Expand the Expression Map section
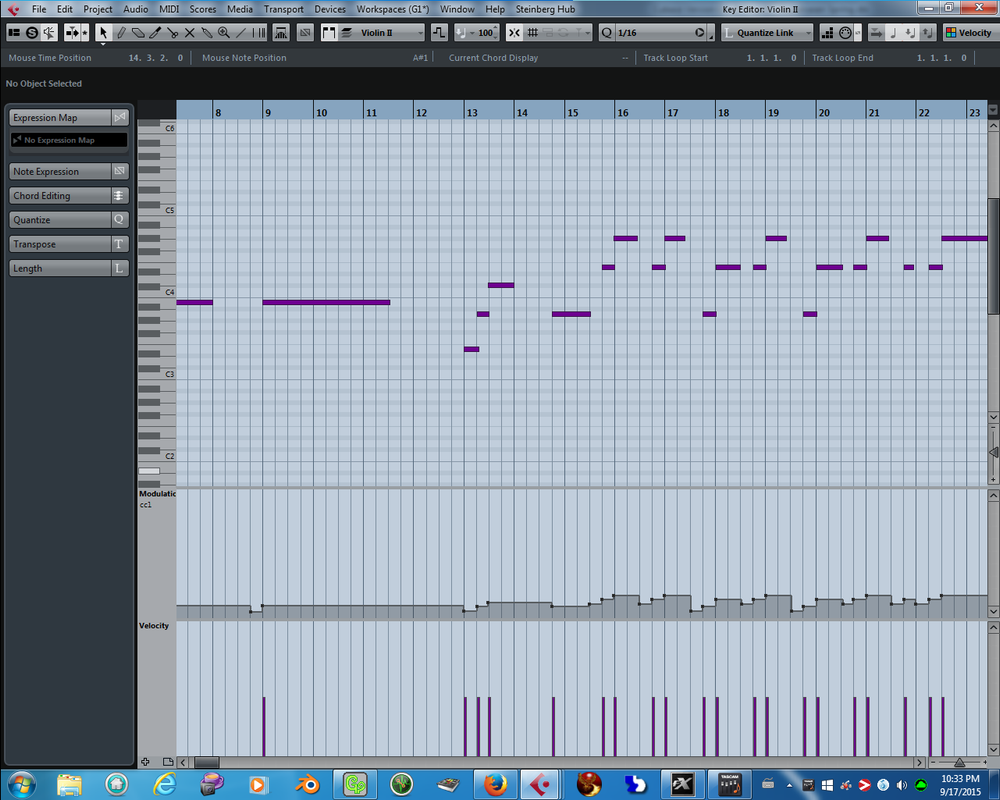The width and height of the screenshot is (1000, 800). [x=69, y=117]
